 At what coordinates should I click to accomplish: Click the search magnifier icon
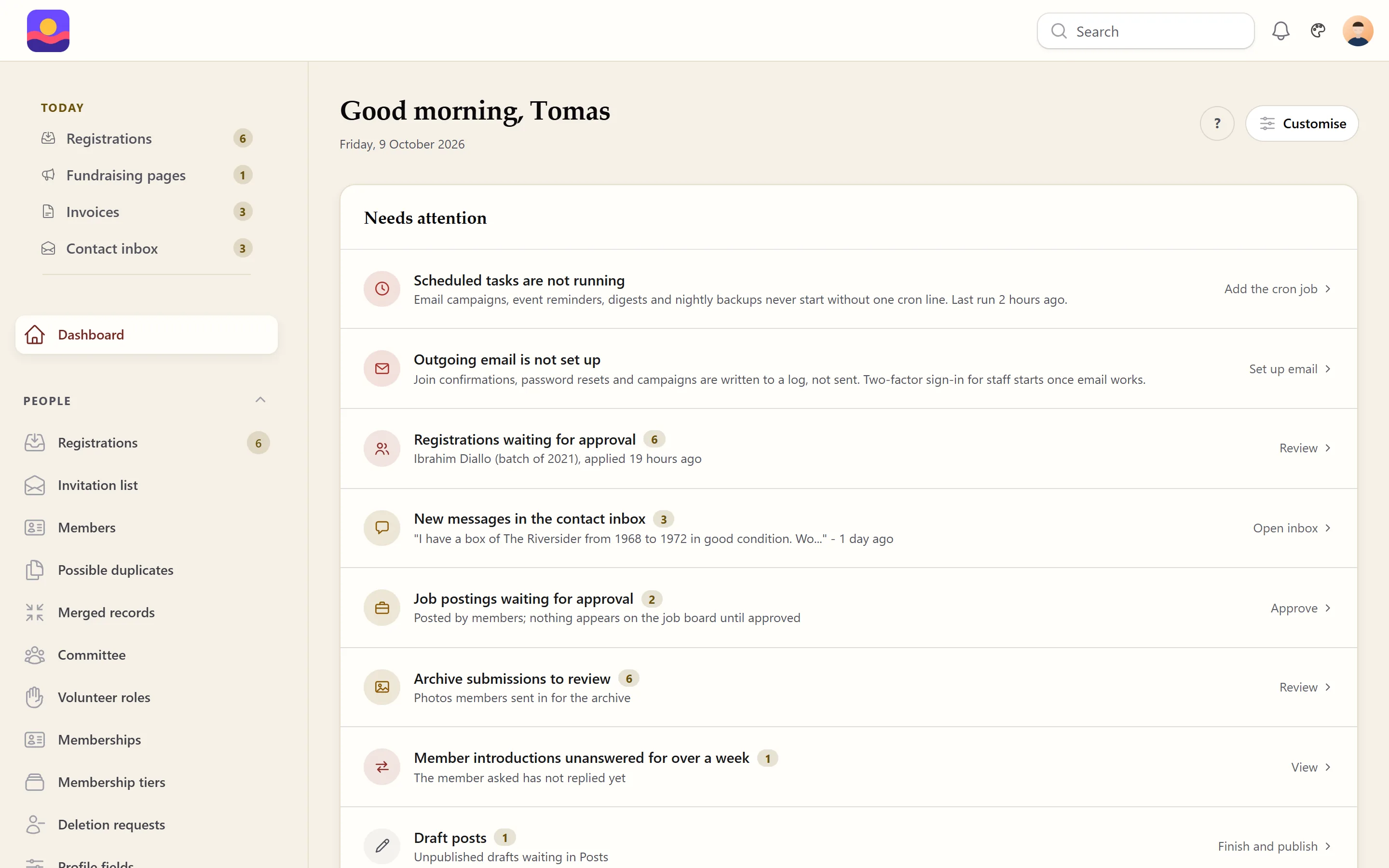[x=1059, y=31]
